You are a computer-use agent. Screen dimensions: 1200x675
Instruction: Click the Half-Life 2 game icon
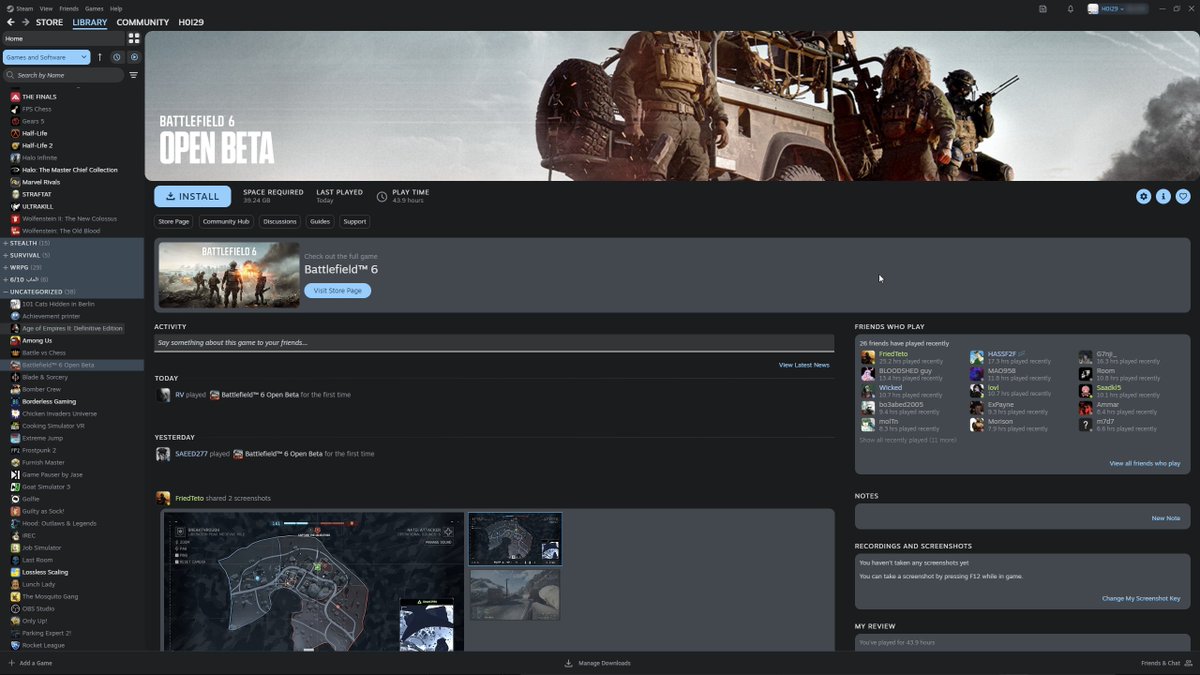point(15,146)
